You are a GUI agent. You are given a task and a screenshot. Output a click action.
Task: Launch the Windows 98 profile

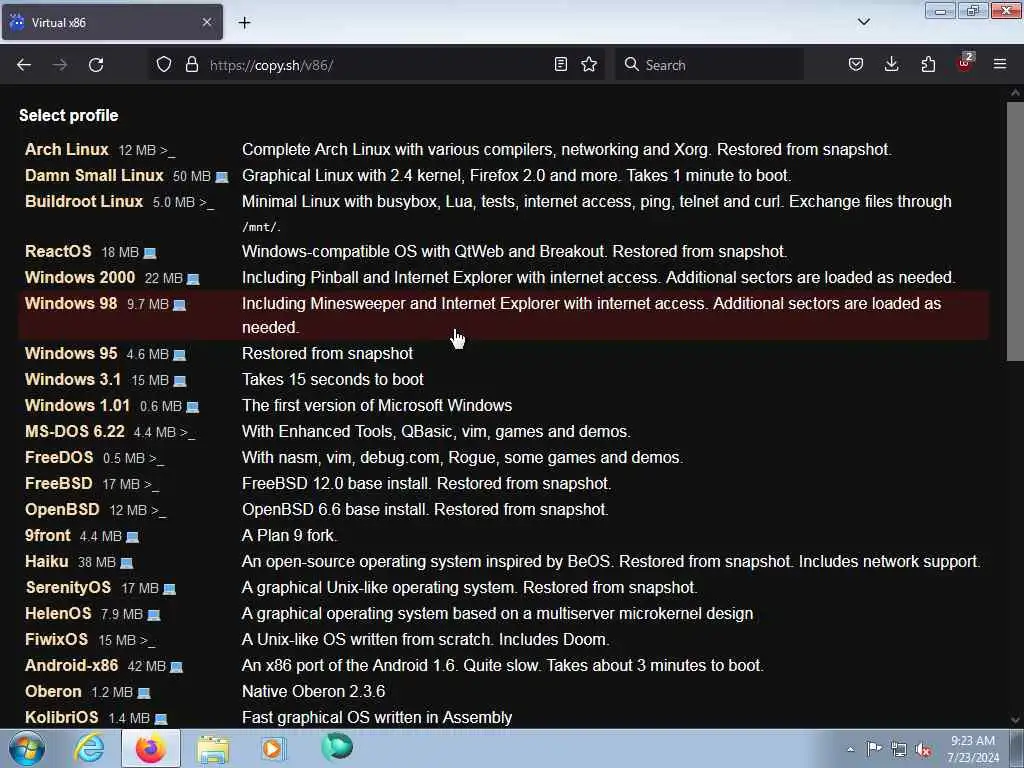point(71,304)
